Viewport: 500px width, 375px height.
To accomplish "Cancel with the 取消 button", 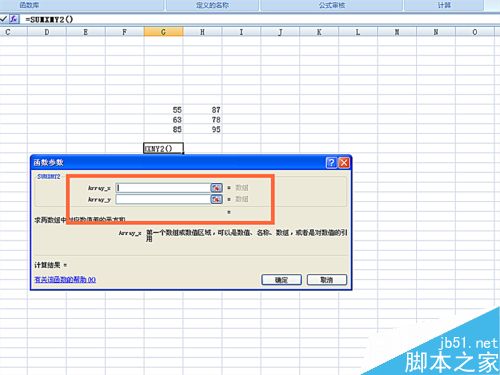I will (327, 280).
